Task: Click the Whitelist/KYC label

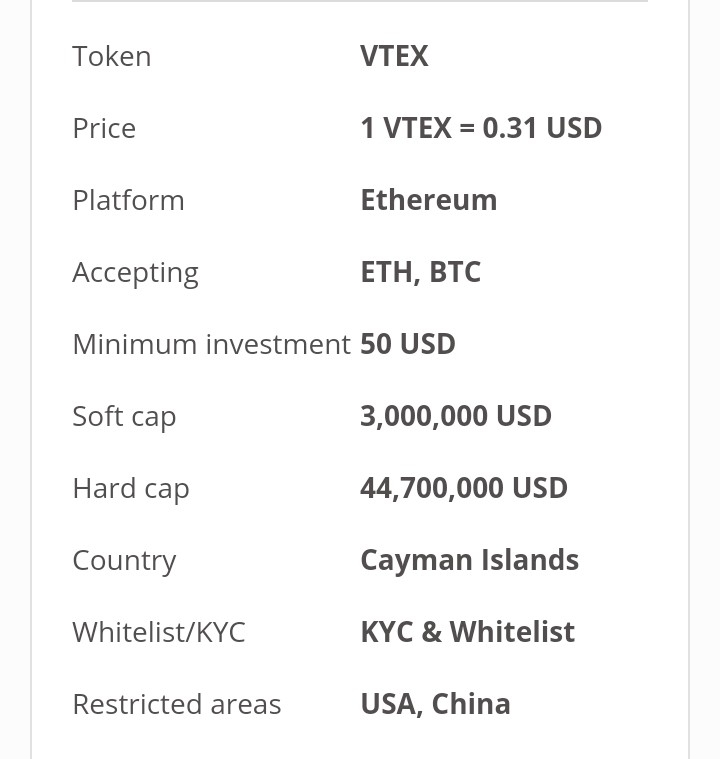Action: (x=158, y=632)
